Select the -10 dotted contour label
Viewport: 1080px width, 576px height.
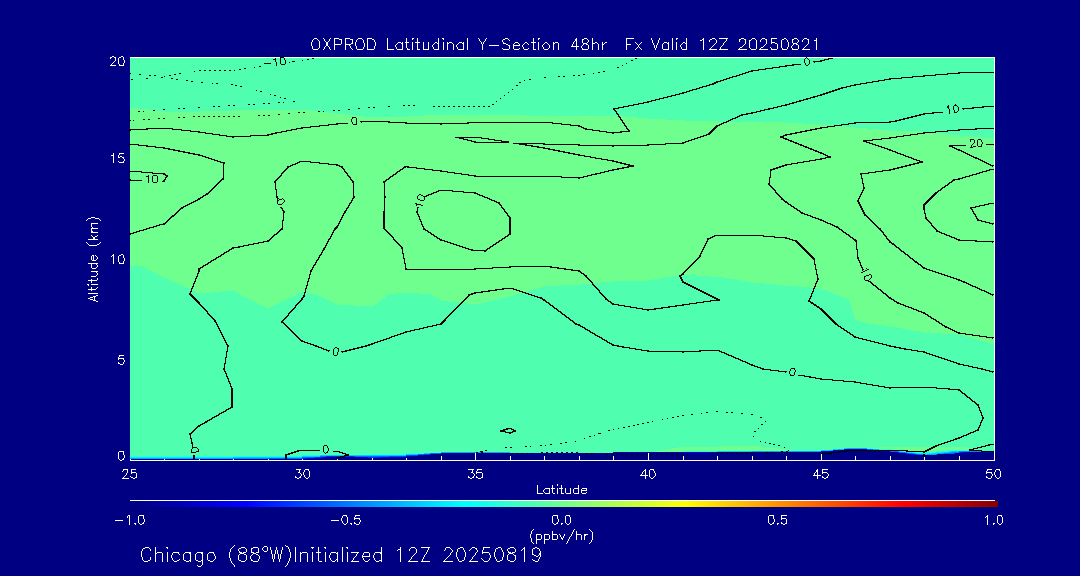[x=276, y=62]
